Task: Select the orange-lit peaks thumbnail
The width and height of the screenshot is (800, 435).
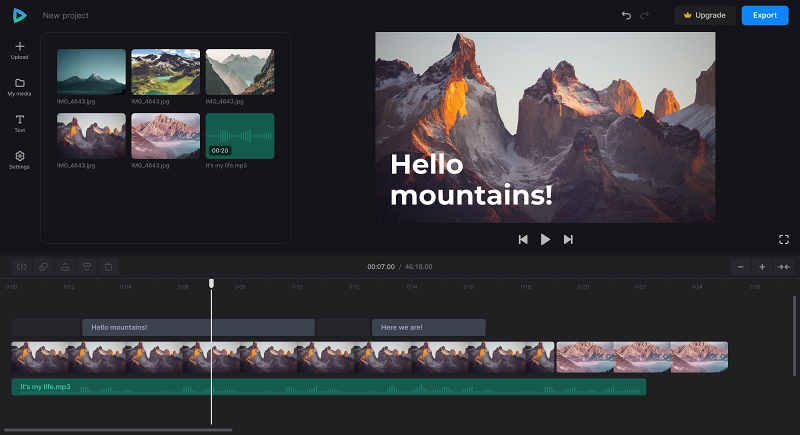Action: tap(91, 136)
